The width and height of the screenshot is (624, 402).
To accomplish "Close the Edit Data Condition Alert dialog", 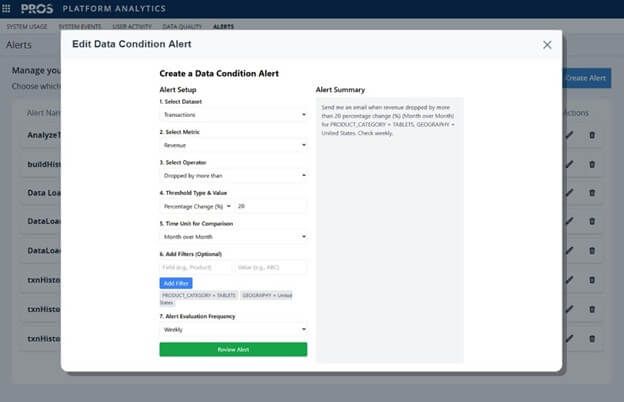I will click(547, 45).
